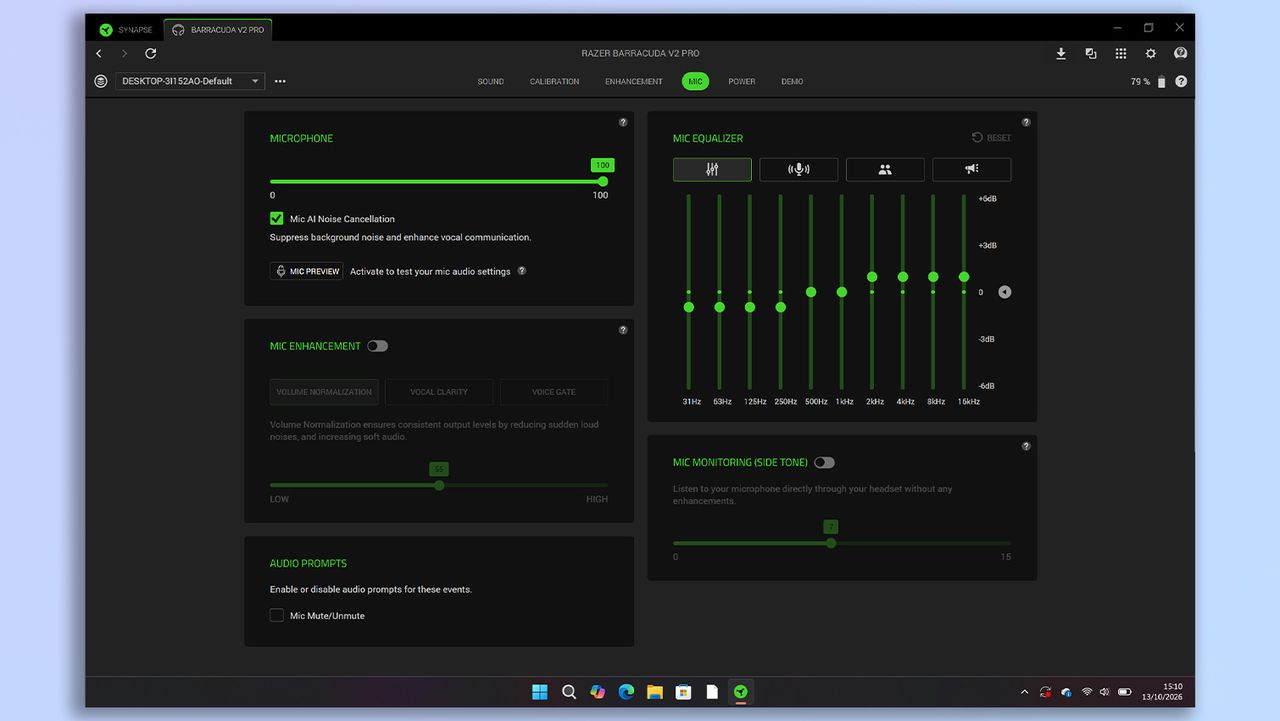Screen dimensions: 1280x721
Task: Click the 1kHz equalizer band handle
Action: (842, 292)
